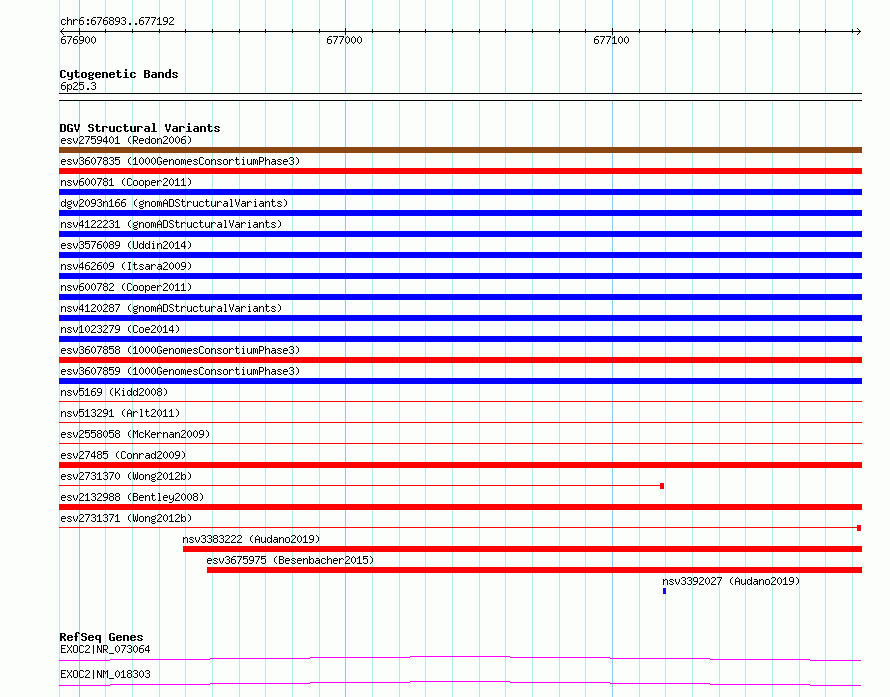Click the 677100 ruler position label

[611, 40]
